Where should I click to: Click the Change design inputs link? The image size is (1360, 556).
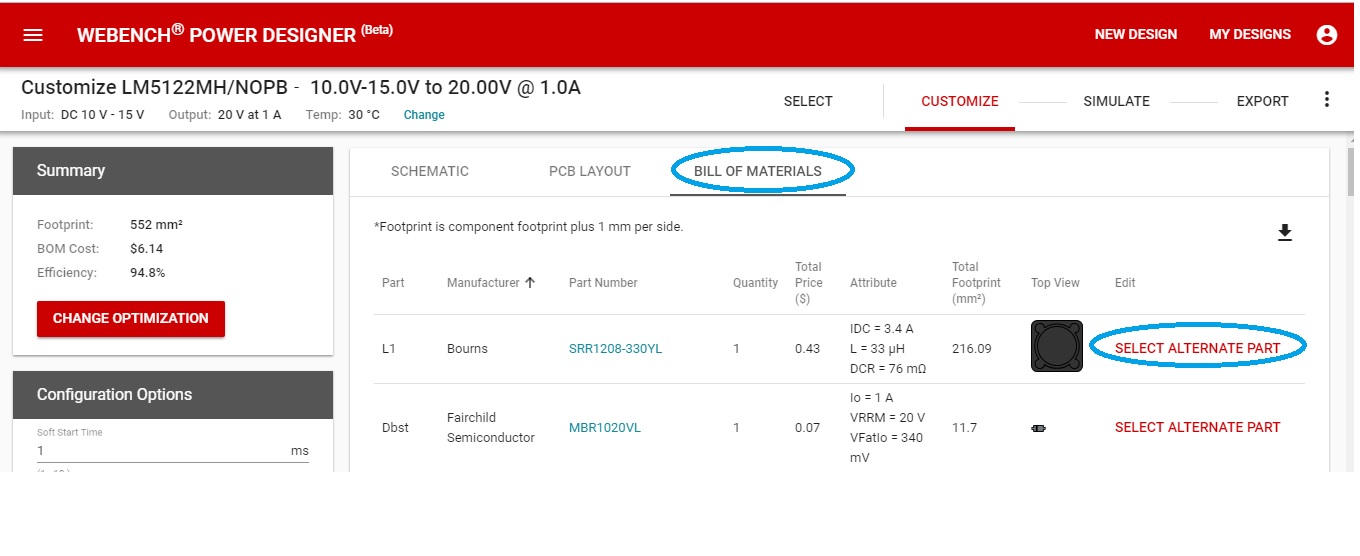coord(424,115)
